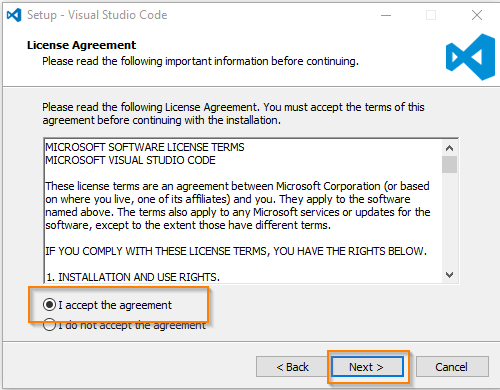The height and width of the screenshot is (390, 500).
Task: Click the "Setup - Visual Studio Code" title text
Action: pyautogui.click(x=97, y=15)
